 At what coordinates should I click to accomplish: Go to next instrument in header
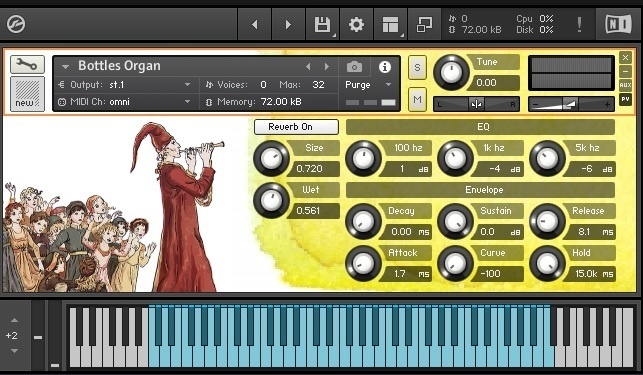point(288,25)
